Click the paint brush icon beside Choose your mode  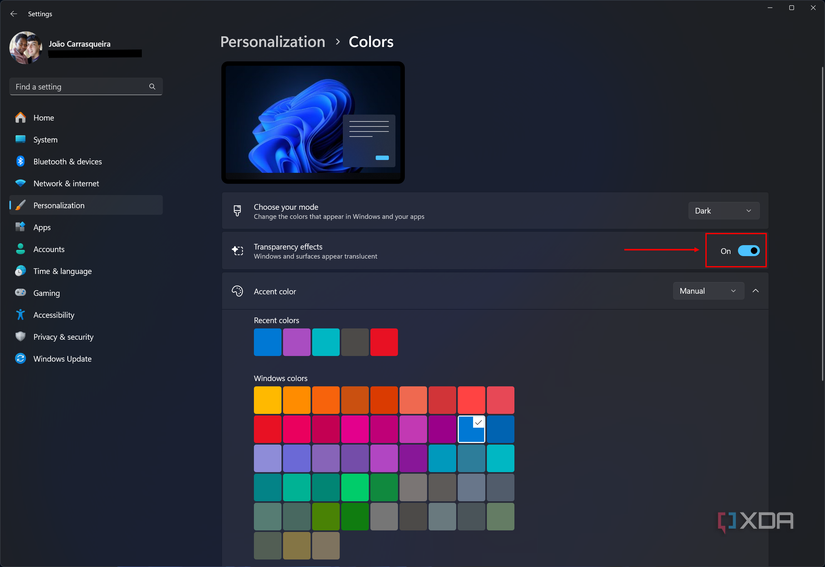point(237,211)
